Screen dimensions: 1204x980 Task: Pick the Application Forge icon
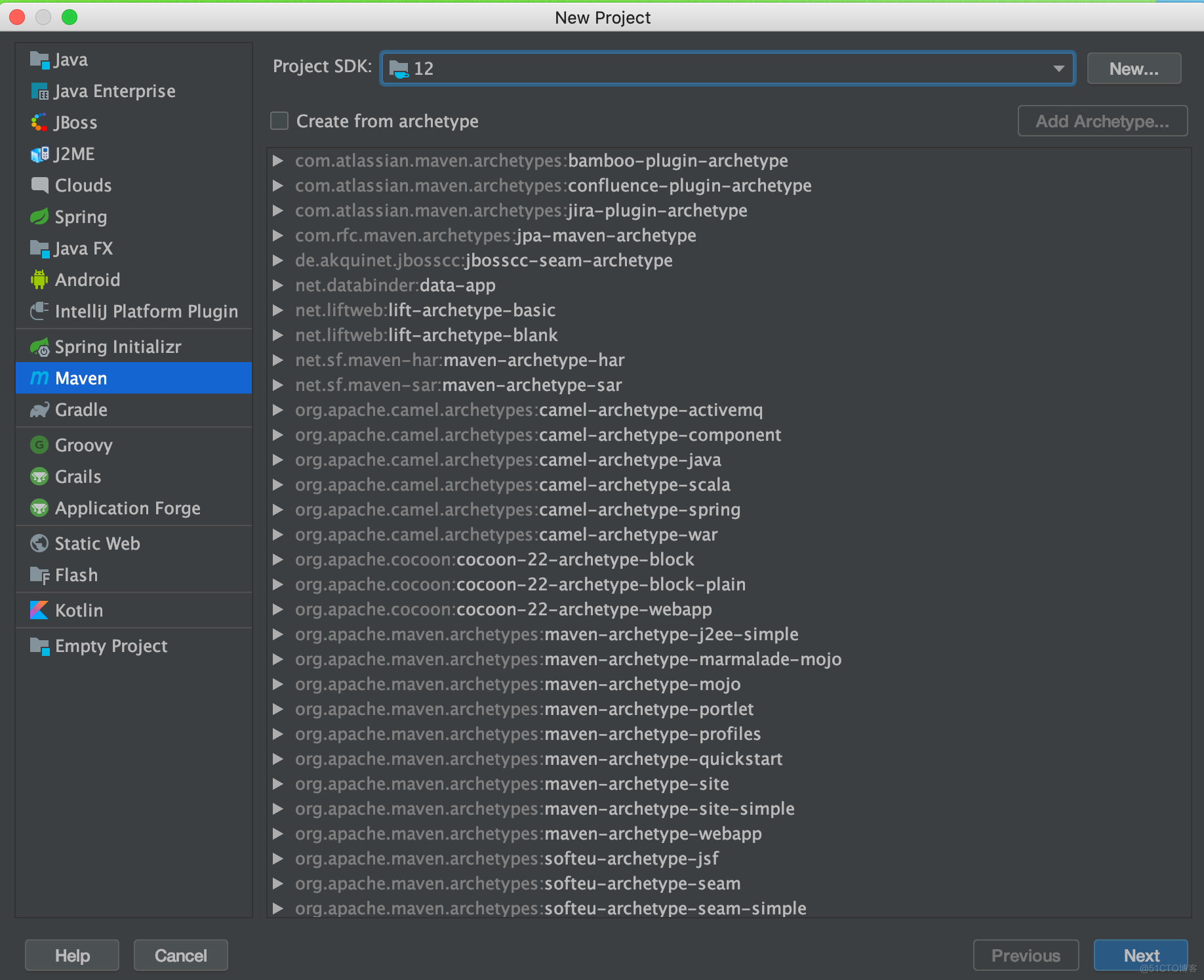pos(39,508)
